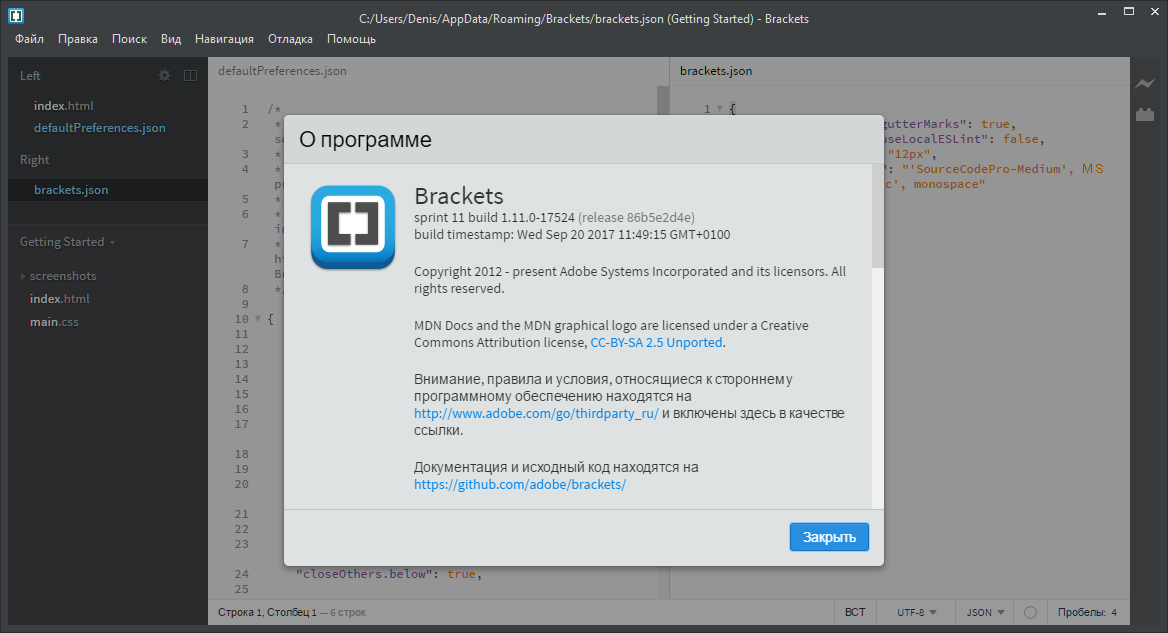1168x633 pixels.
Task: Click the brackets.json pane header
Action: (x=716, y=71)
